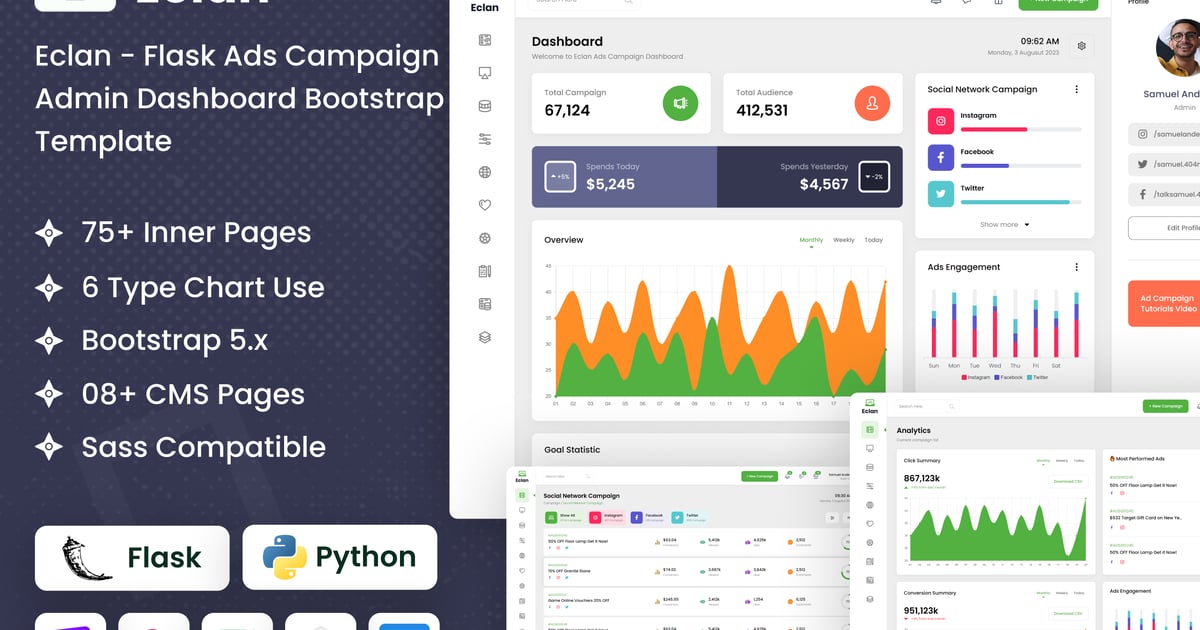The image size is (1200, 630).
Task: Toggle Instagram legend in Ads Engagement chart
Action: click(976, 377)
